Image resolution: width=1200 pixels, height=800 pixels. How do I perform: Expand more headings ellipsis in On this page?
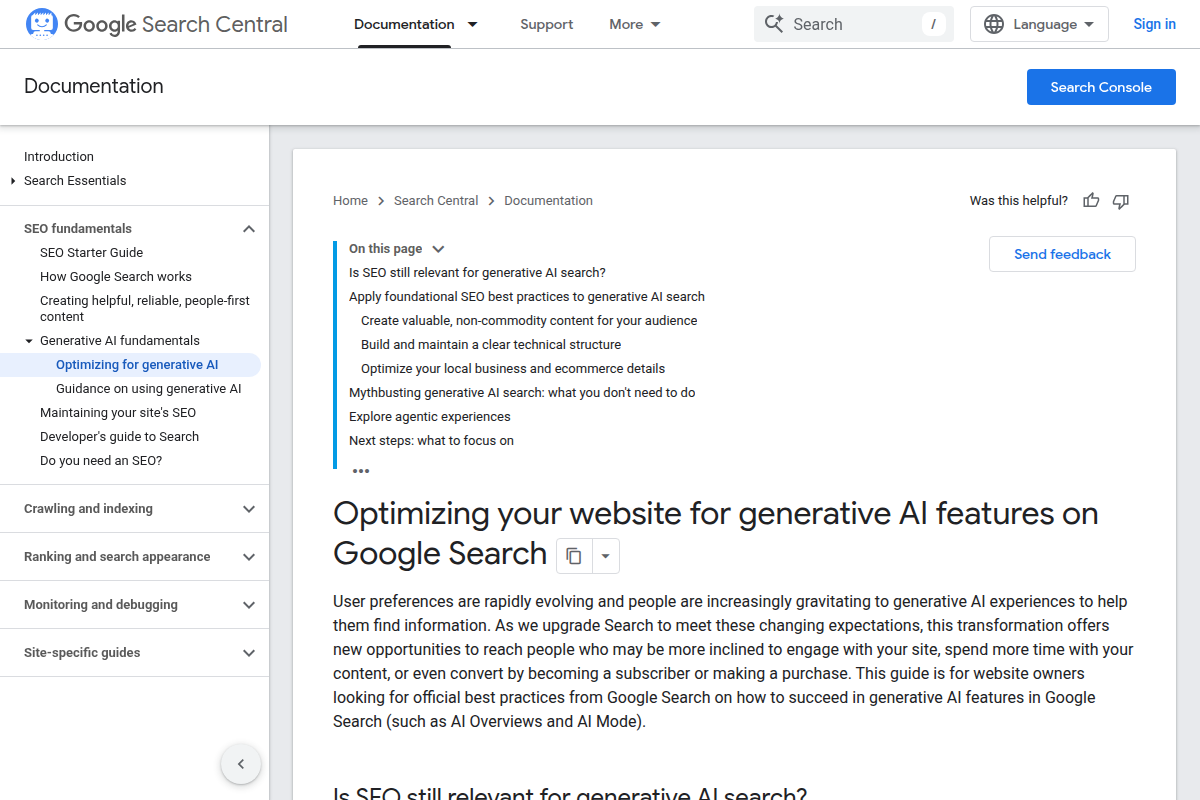(x=361, y=470)
